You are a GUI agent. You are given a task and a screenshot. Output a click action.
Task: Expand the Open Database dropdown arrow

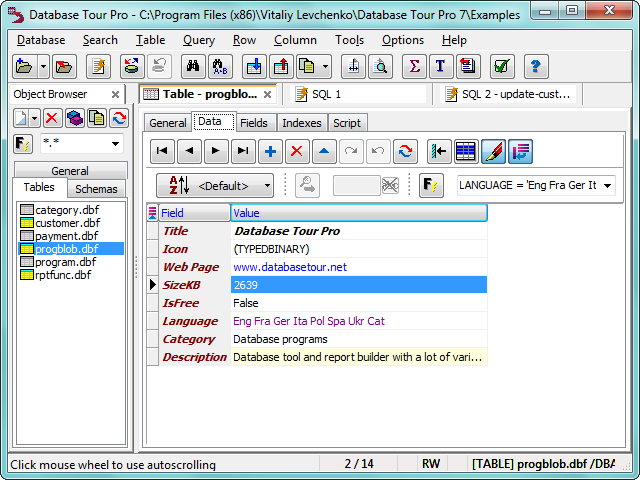click(x=43, y=66)
